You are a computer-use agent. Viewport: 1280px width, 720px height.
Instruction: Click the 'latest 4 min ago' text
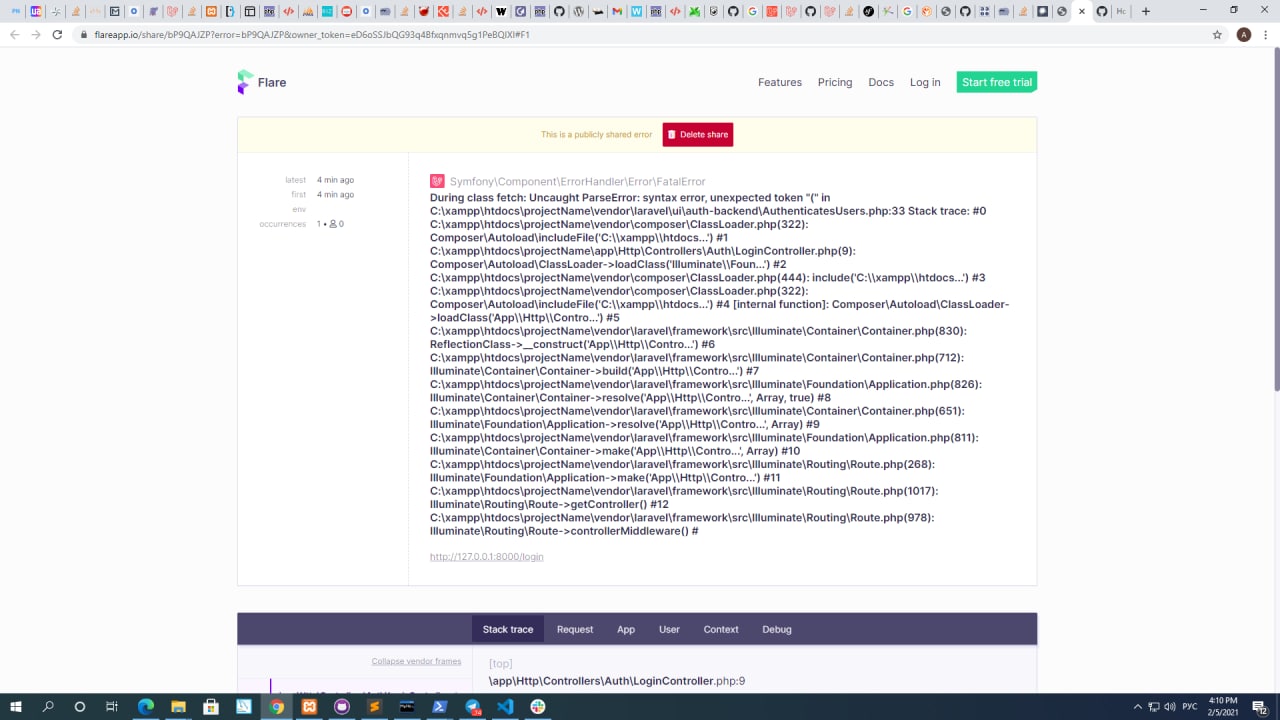[x=319, y=180]
